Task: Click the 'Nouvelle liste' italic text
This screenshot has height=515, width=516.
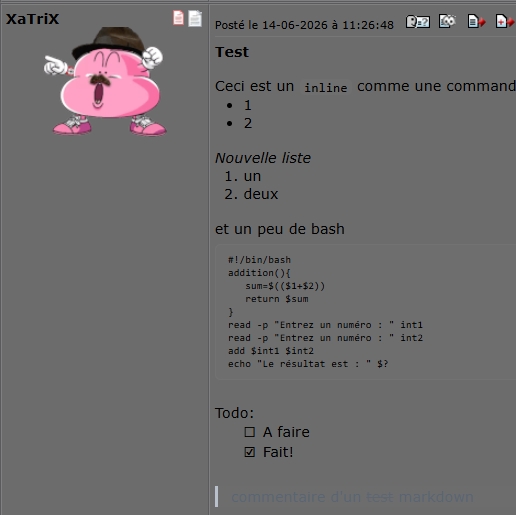Action: [x=263, y=158]
